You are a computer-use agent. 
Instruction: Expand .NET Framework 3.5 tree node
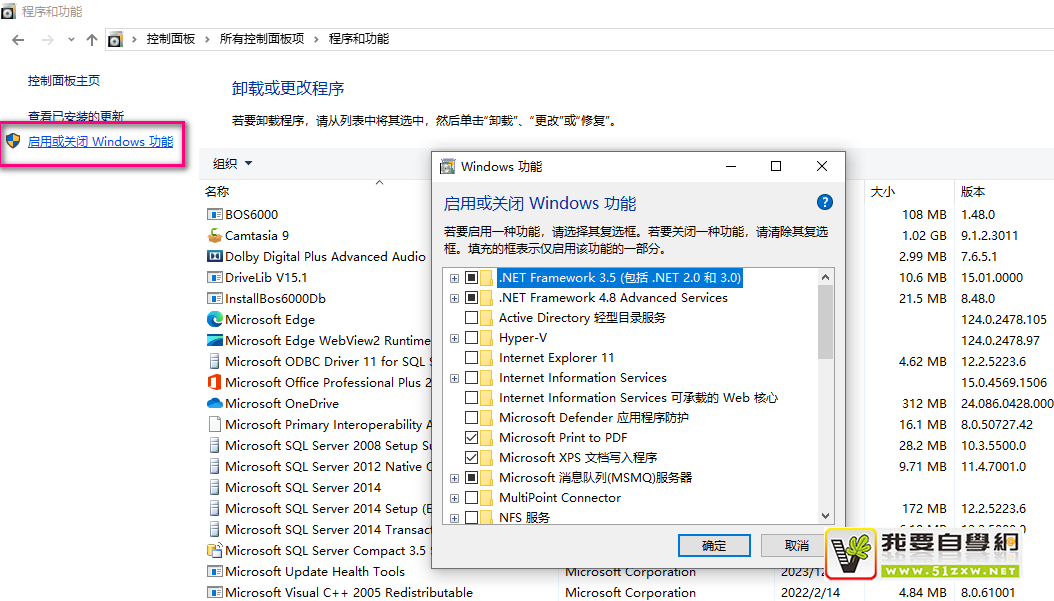coord(454,278)
